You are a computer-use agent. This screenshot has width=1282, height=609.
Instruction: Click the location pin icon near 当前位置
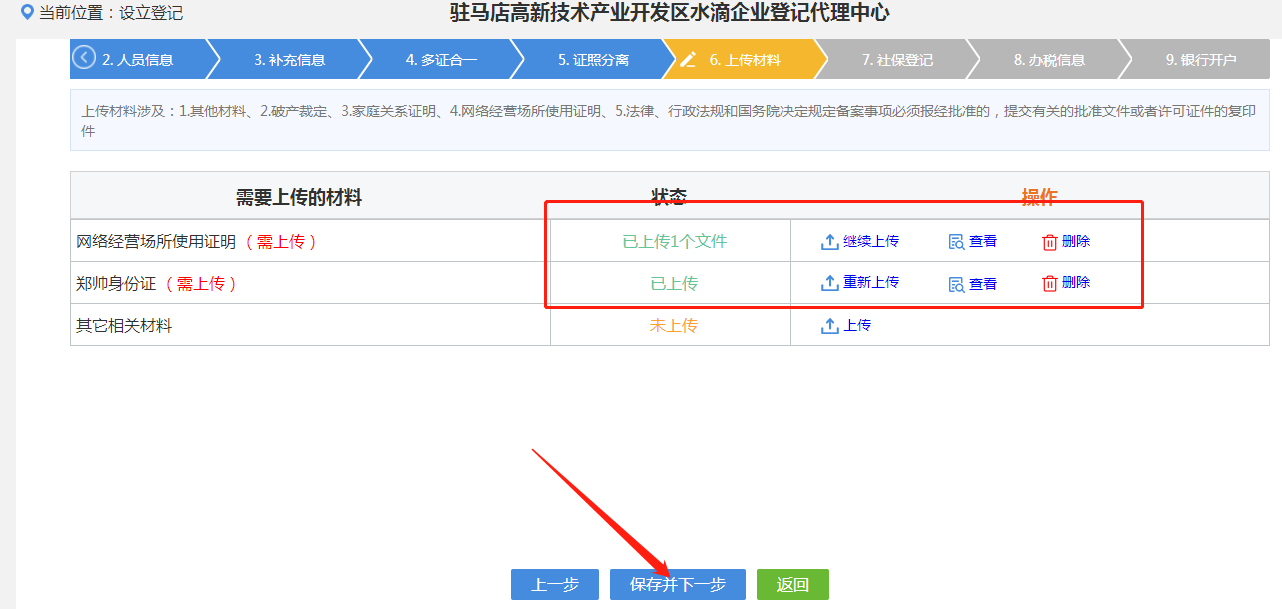(x=27, y=13)
